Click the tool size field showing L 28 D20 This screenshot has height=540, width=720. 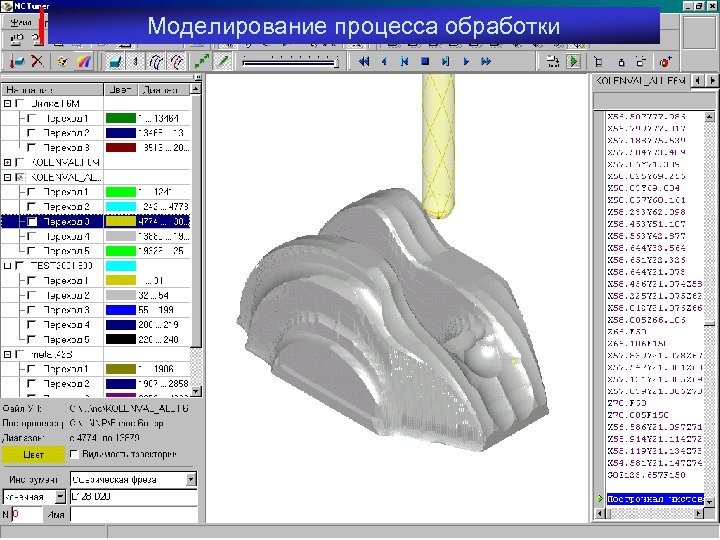134,497
